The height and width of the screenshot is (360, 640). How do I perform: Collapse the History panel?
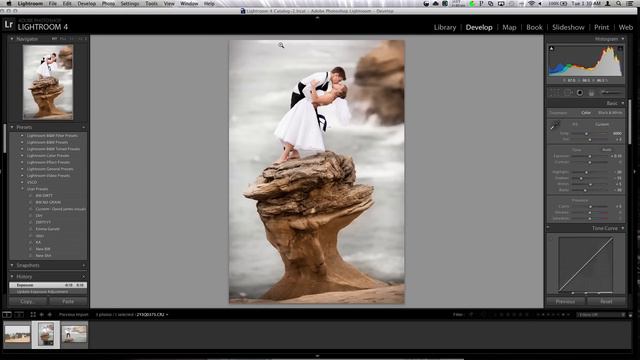12,276
